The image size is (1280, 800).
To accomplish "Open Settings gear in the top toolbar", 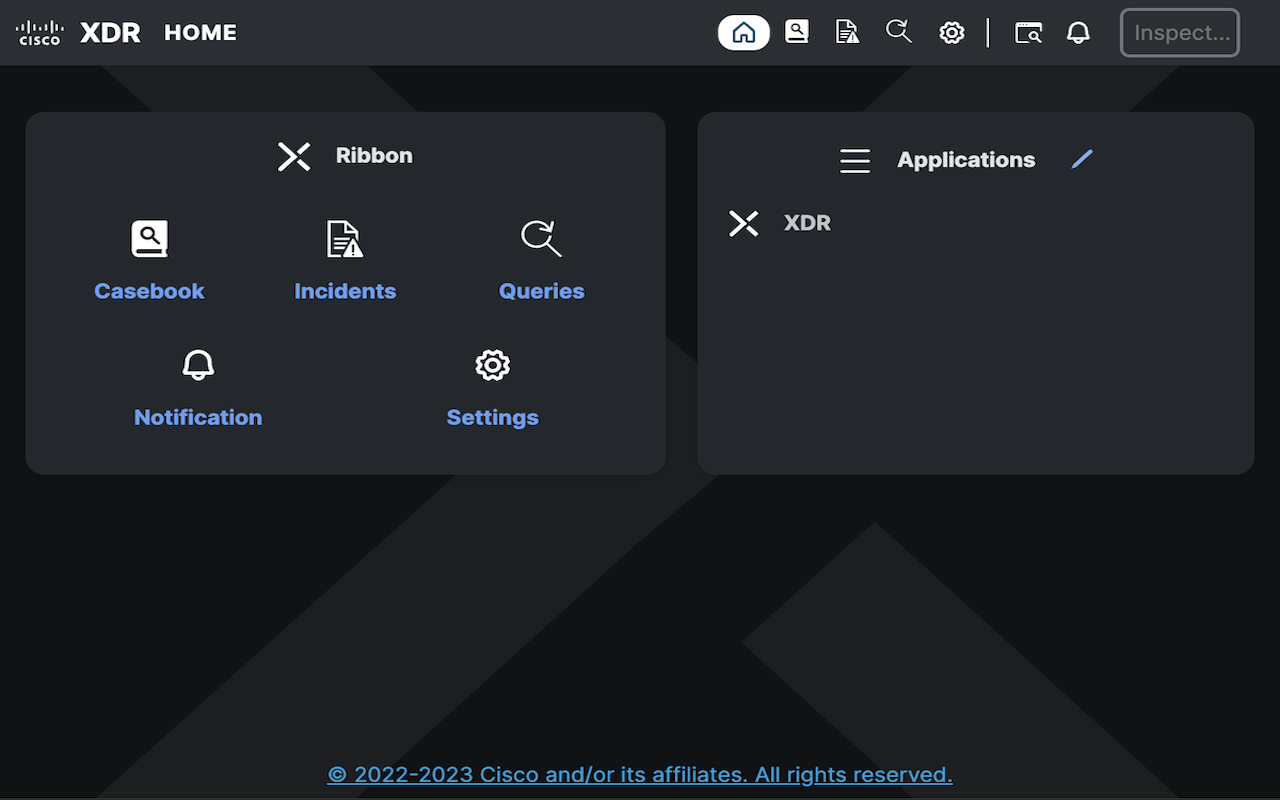I will coord(952,33).
